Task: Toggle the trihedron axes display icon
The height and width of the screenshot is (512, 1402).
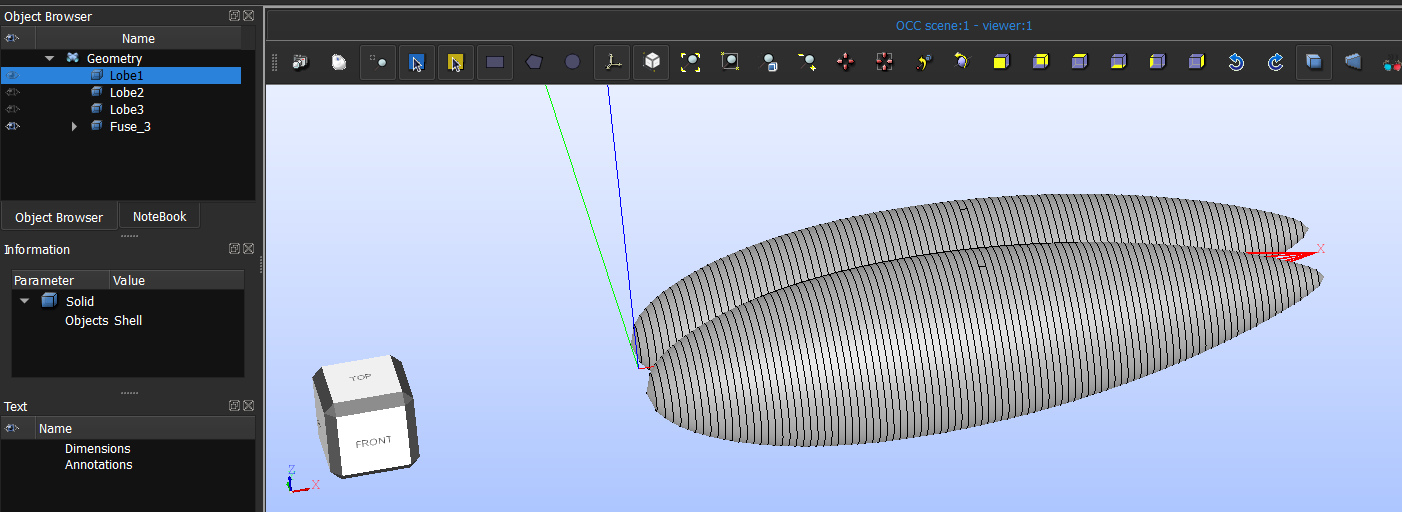Action: (x=612, y=62)
